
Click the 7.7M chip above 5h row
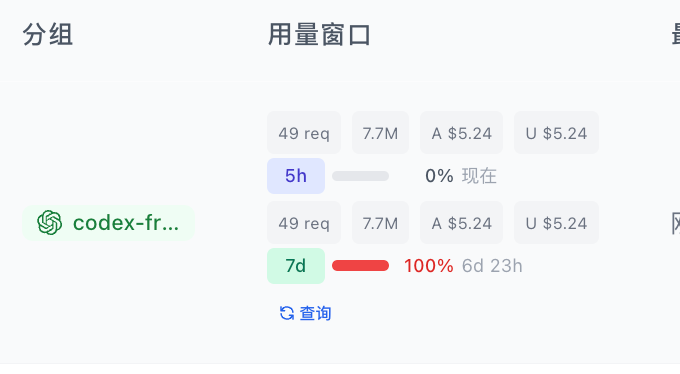(x=380, y=133)
